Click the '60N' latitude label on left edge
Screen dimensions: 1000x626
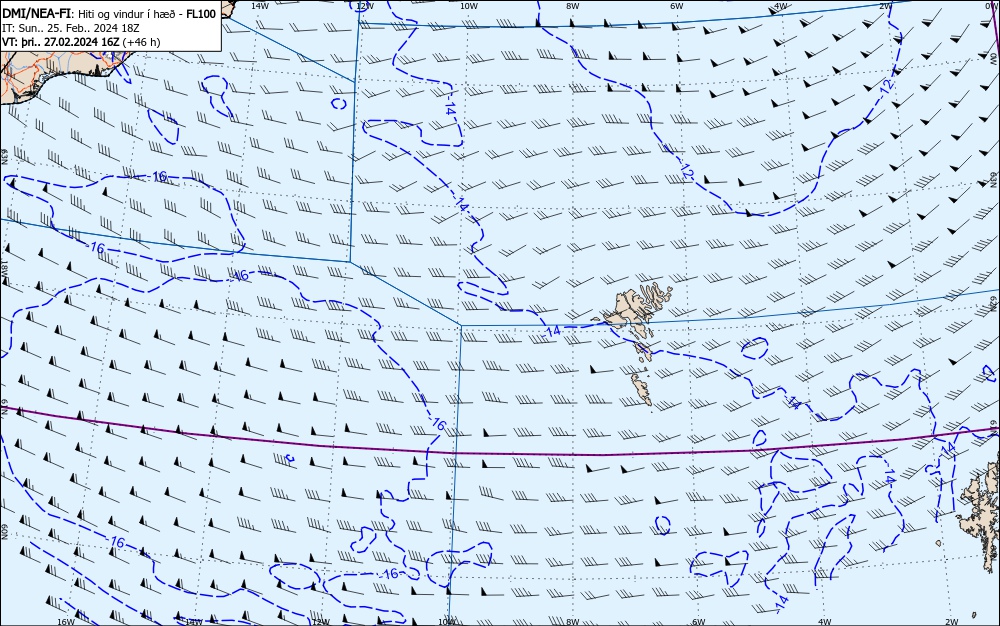tap(4, 532)
